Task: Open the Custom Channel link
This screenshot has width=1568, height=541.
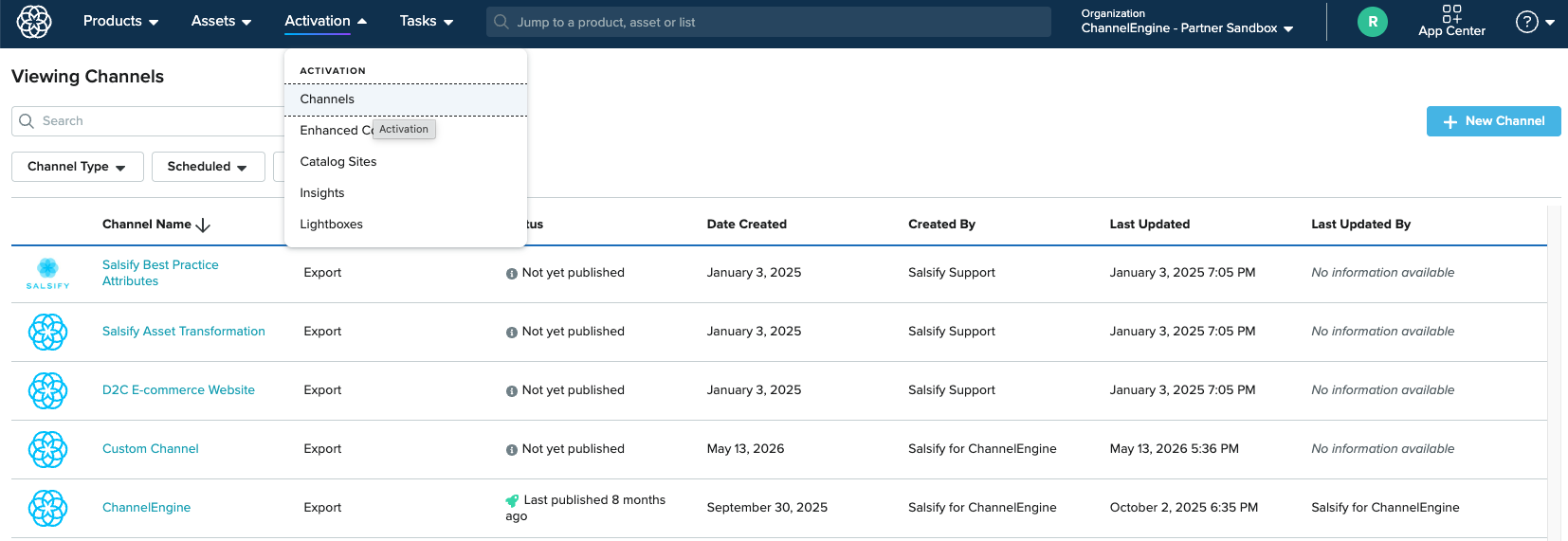Action: pos(151,449)
